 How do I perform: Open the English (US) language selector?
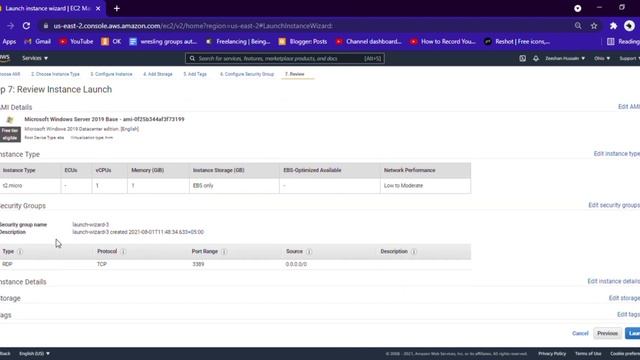[34, 353]
